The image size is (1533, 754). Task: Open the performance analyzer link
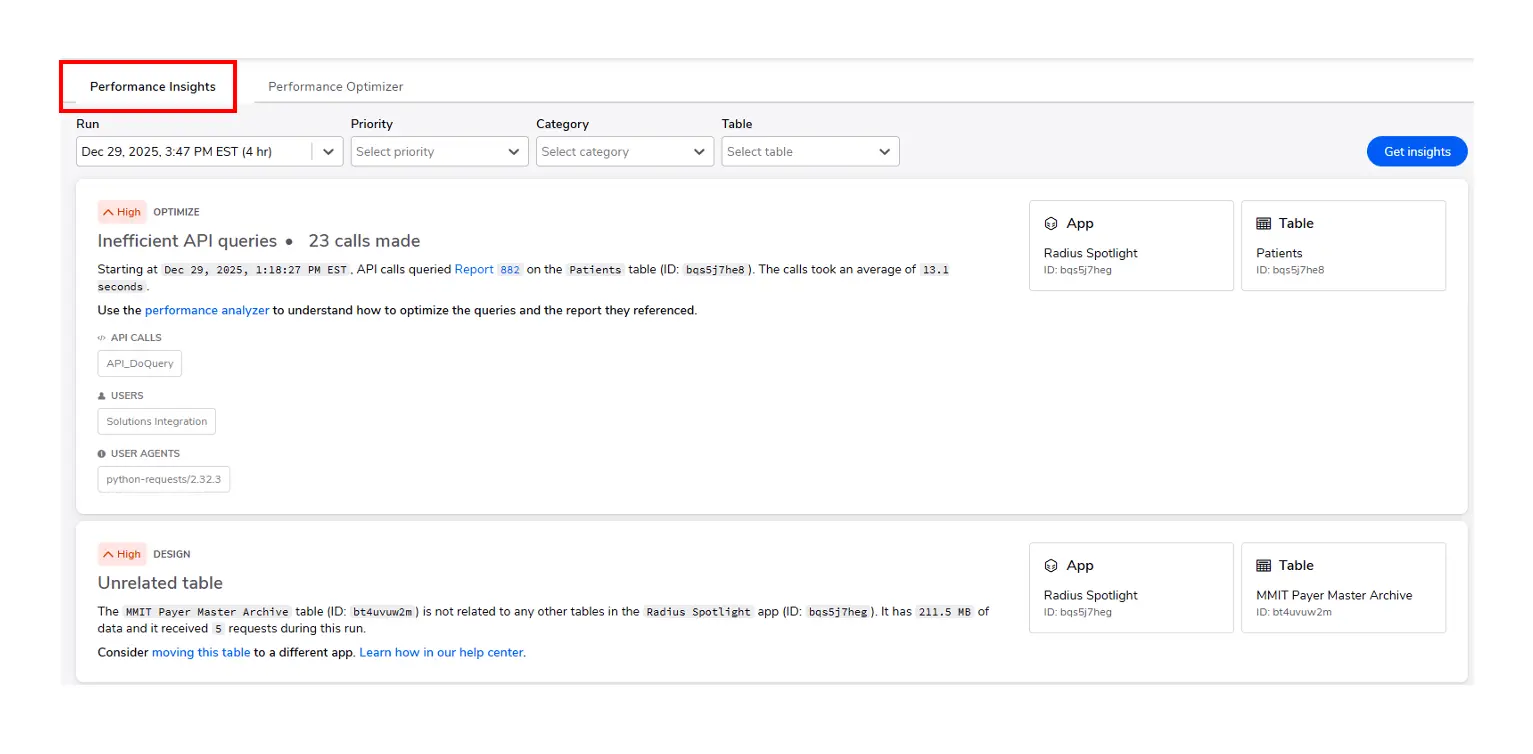[x=206, y=310]
